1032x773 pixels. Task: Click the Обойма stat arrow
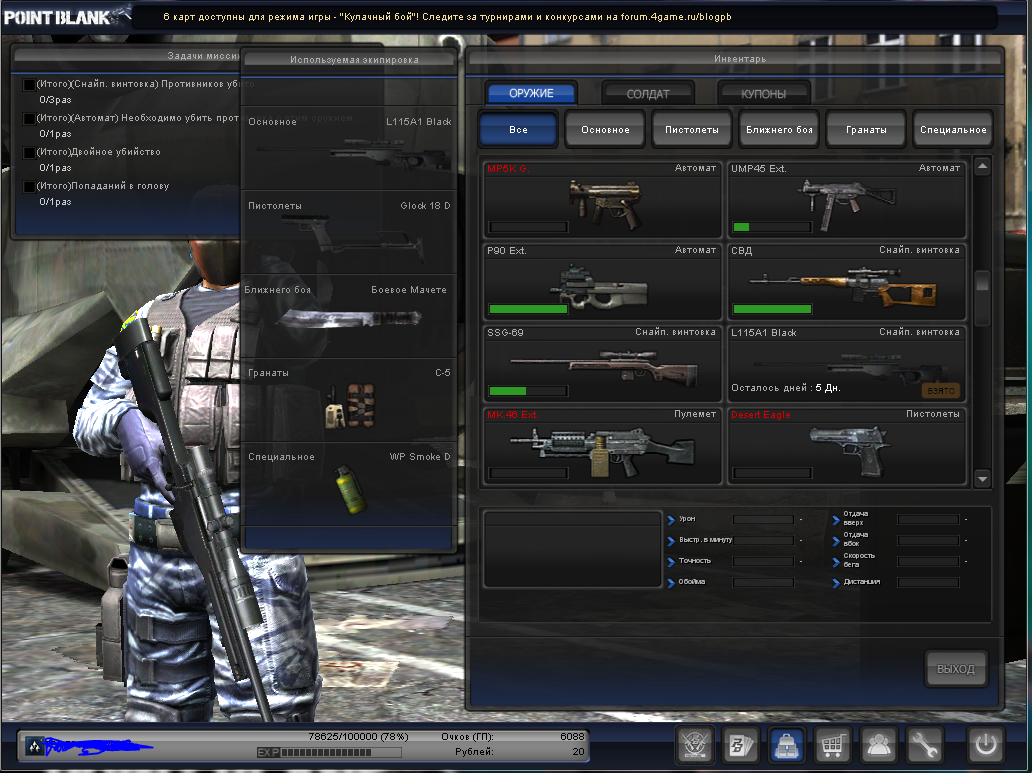(671, 583)
